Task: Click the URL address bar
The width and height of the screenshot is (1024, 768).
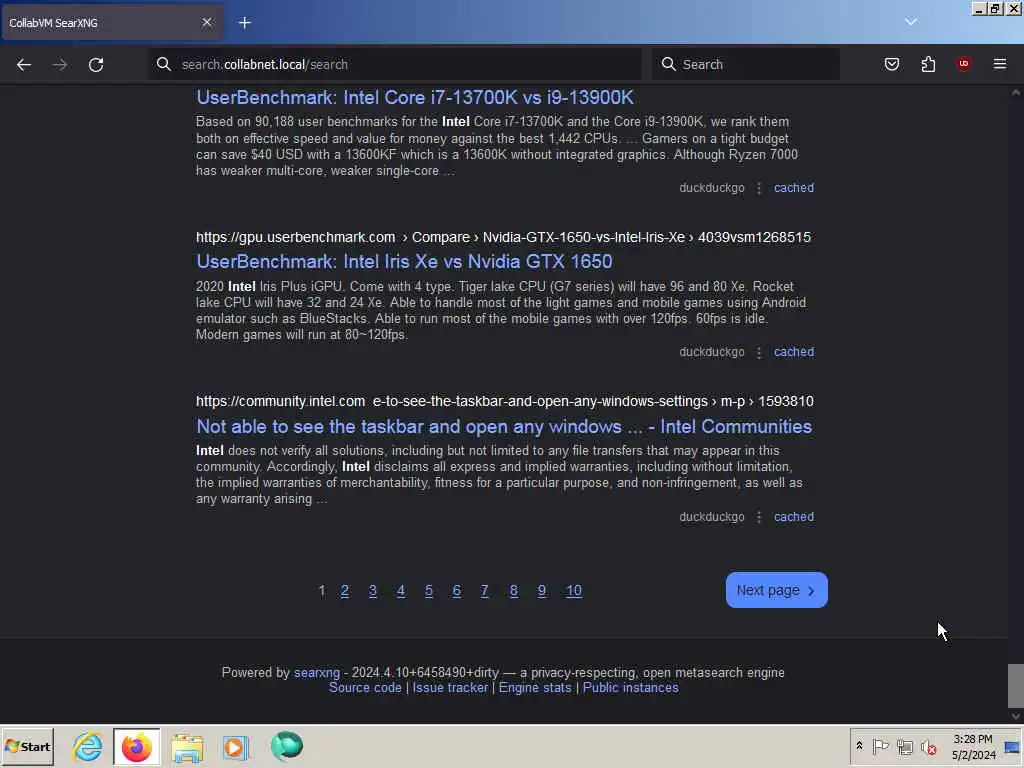Action: click(395, 64)
